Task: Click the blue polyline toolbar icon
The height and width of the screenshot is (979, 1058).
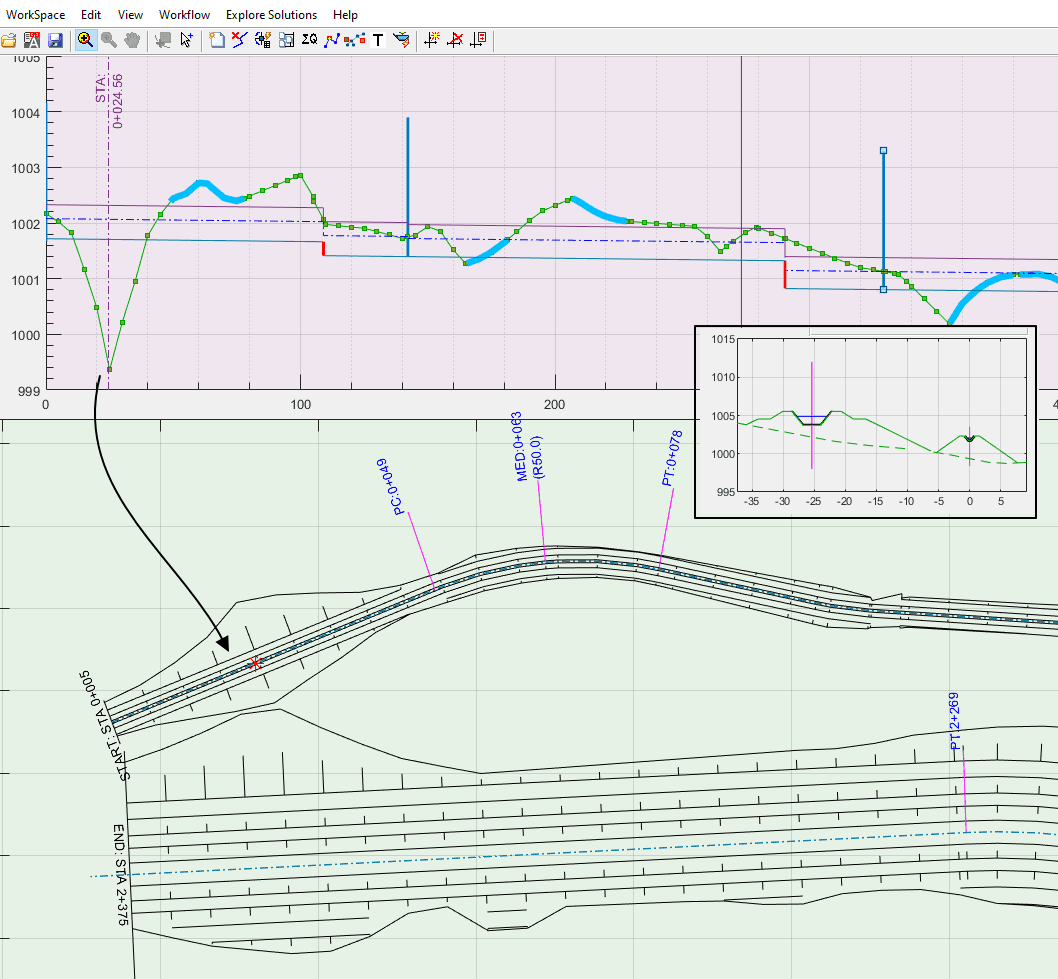Action: (x=332, y=40)
